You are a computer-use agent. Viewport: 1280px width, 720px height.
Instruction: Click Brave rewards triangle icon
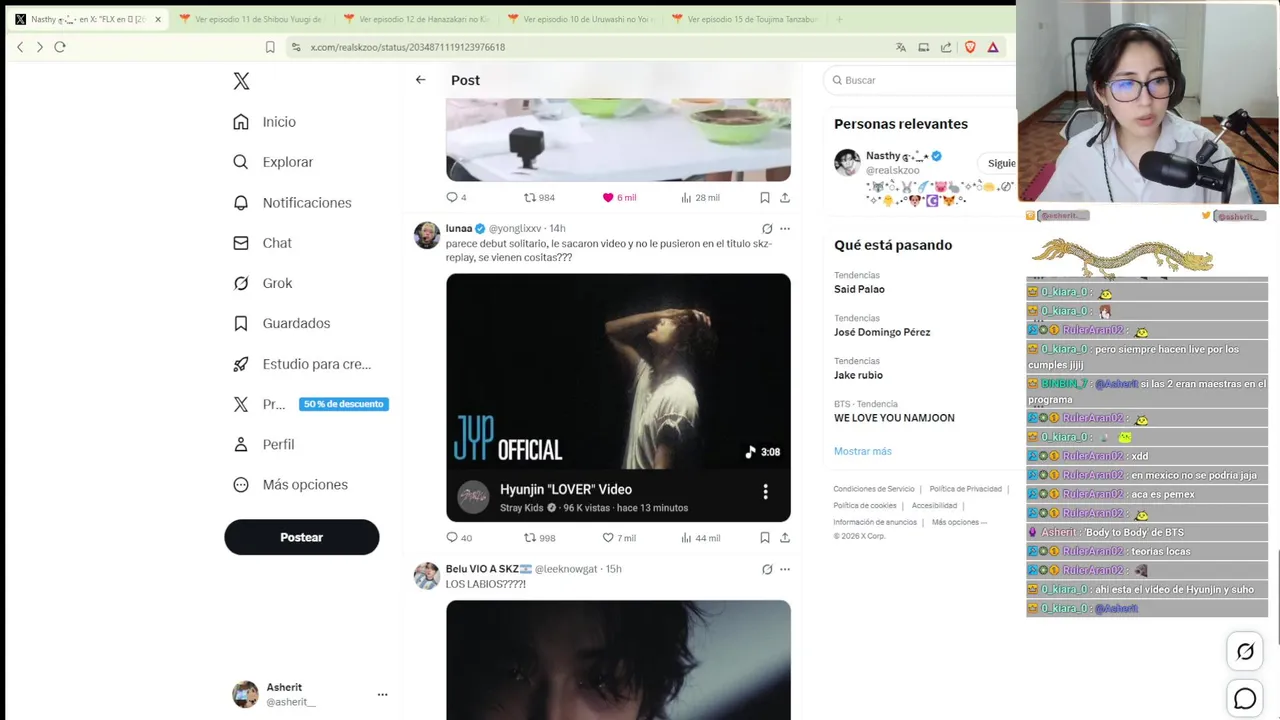(993, 47)
